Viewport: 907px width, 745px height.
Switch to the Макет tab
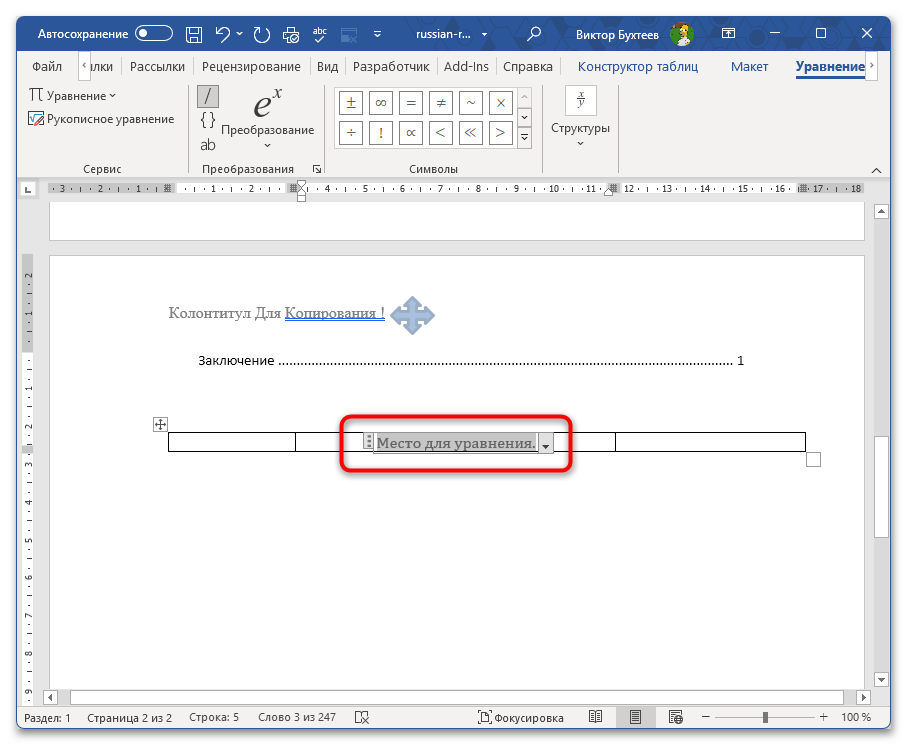(749, 67)
